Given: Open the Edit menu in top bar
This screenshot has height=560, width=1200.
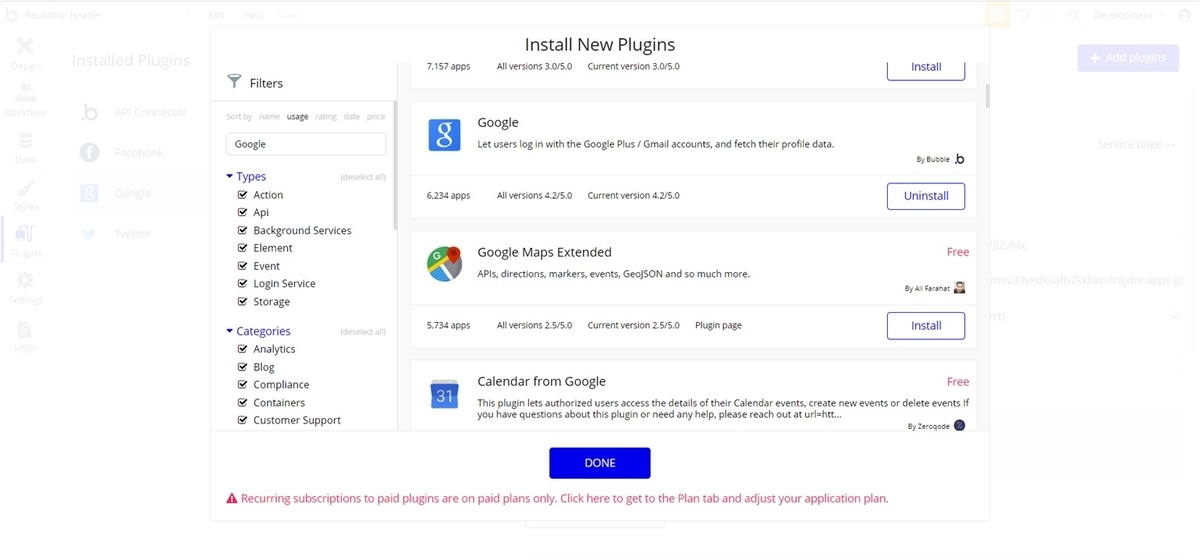Looking at the screenshot, I should 217,15.
